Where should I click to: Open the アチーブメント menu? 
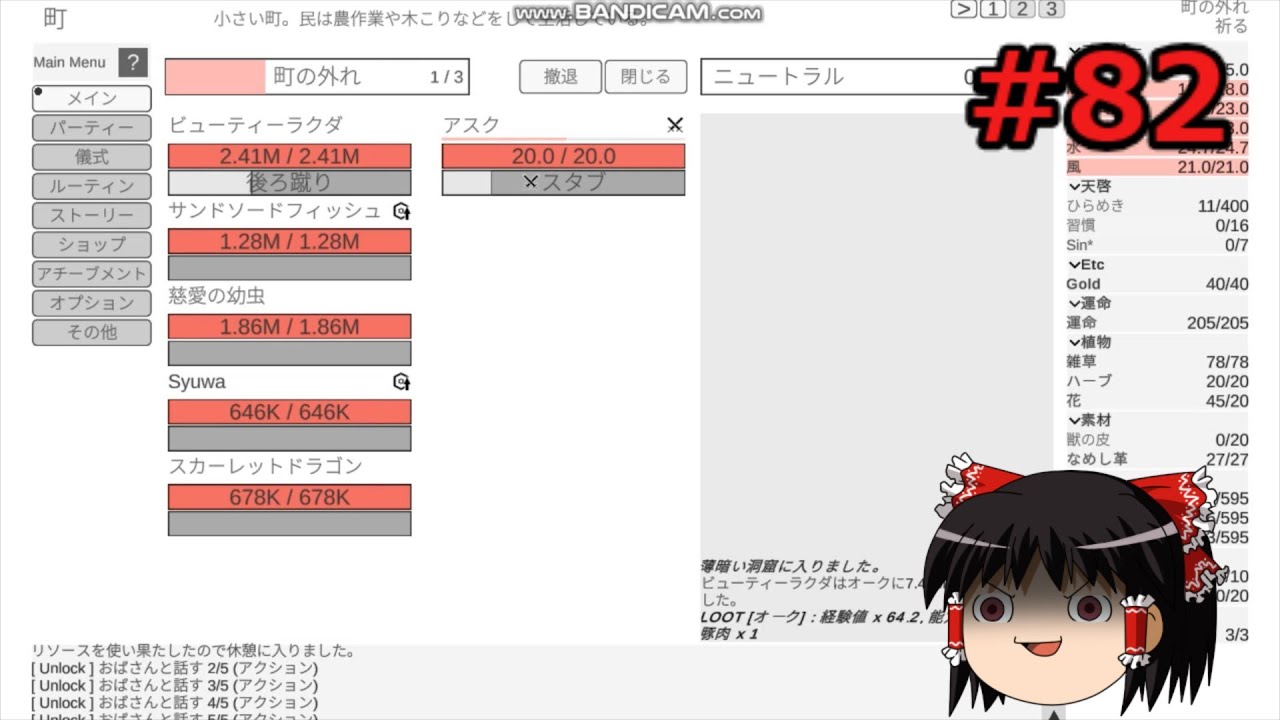(x=92, y=273)
